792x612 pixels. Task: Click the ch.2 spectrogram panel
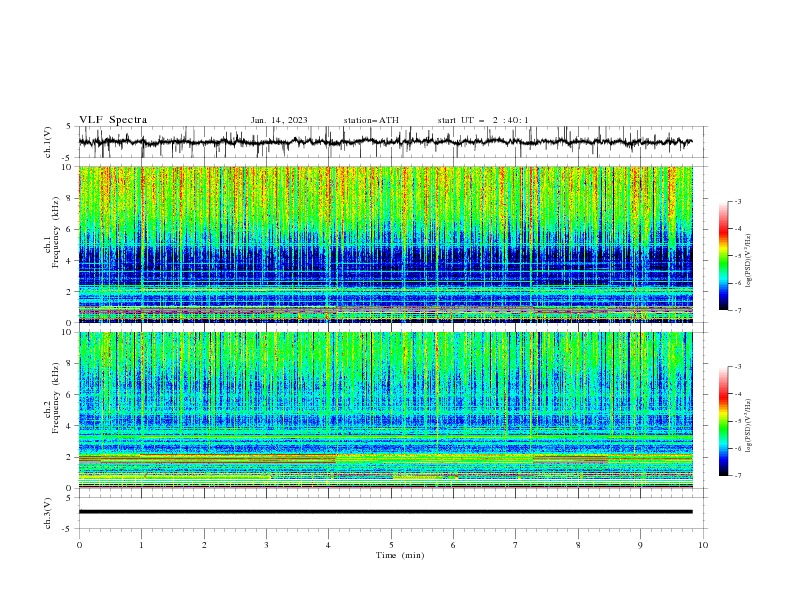tap(385, 410)
